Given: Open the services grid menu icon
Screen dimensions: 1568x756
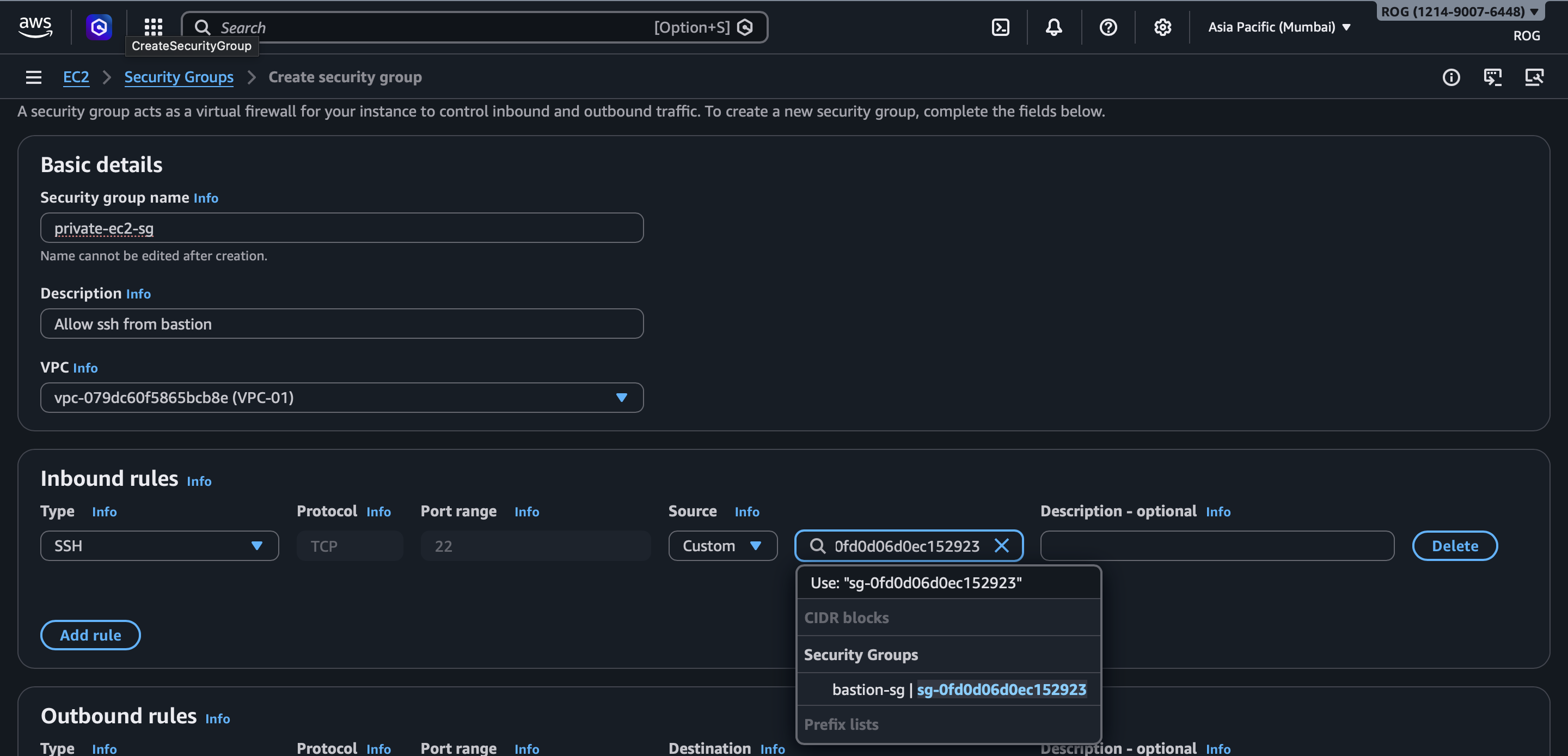Looking at the screenshot, I should point(153,27).
